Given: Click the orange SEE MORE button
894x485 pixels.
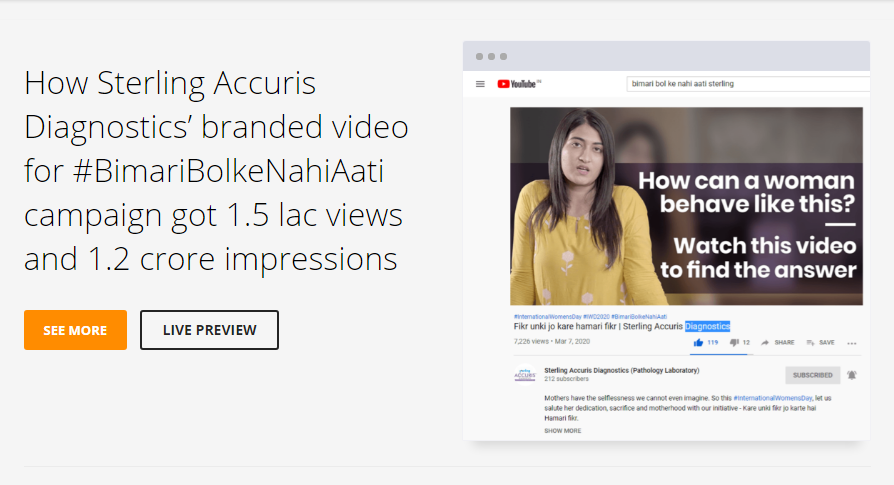Looking at the screenshot, I should pyautogui.click(x=75, y=330).
